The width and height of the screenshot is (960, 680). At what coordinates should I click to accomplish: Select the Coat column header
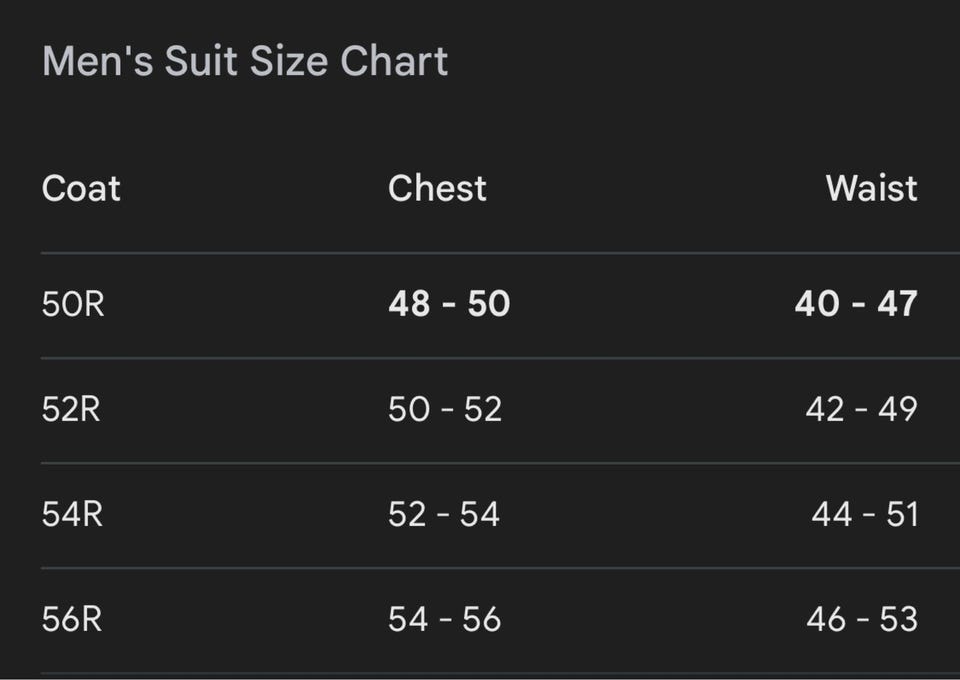[81, 189]
